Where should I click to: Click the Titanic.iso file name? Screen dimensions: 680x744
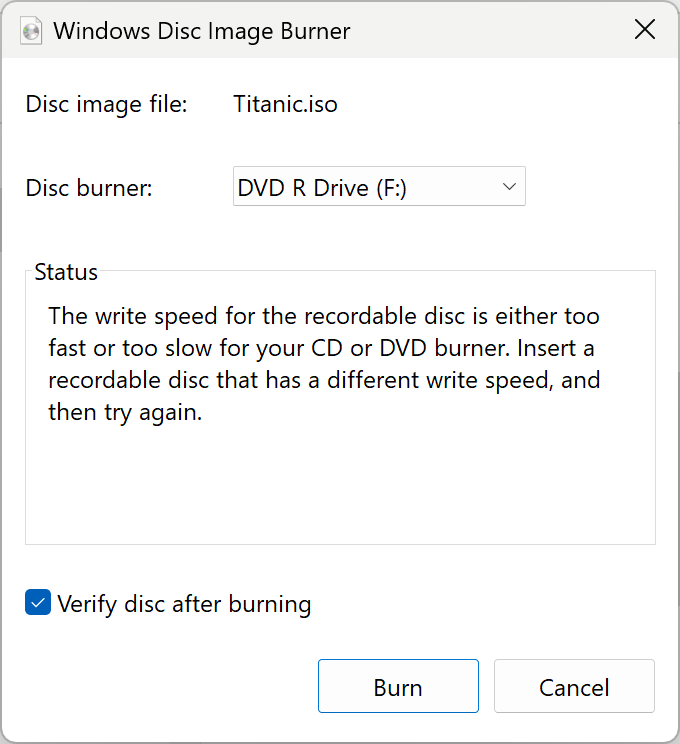285,104
